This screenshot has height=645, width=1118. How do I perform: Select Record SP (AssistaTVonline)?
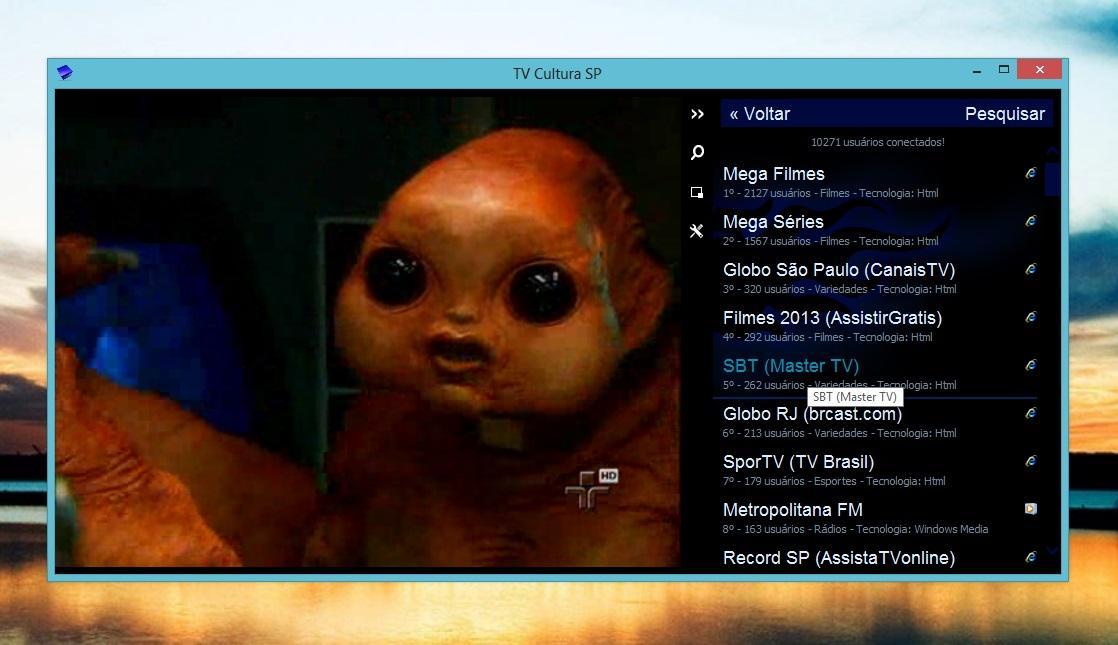(x=838, y=558)
